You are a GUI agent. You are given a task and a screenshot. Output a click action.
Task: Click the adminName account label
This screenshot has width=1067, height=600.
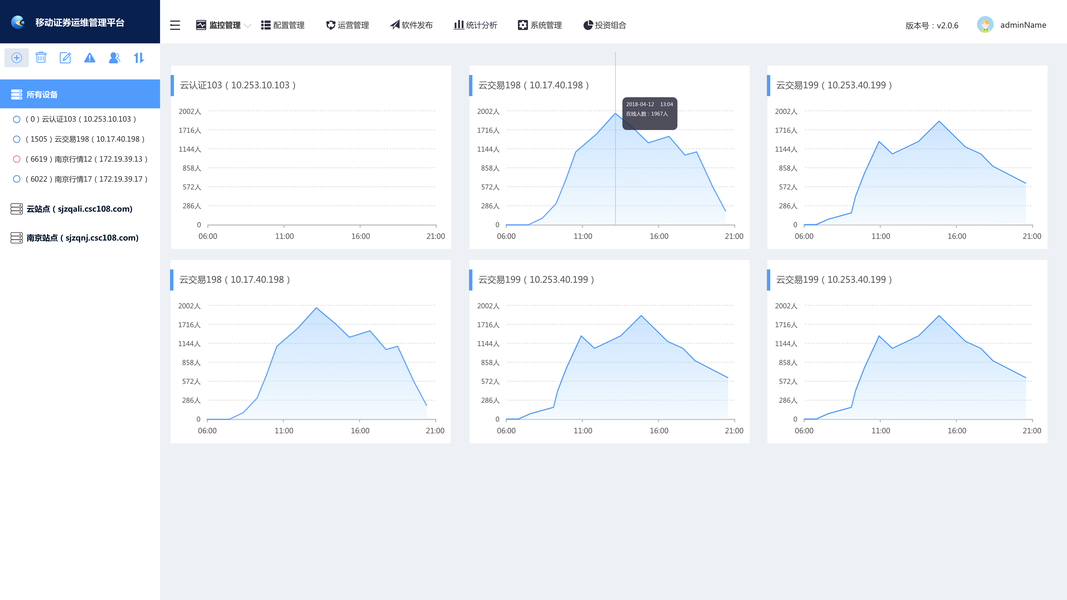[x=1023, y=24]
